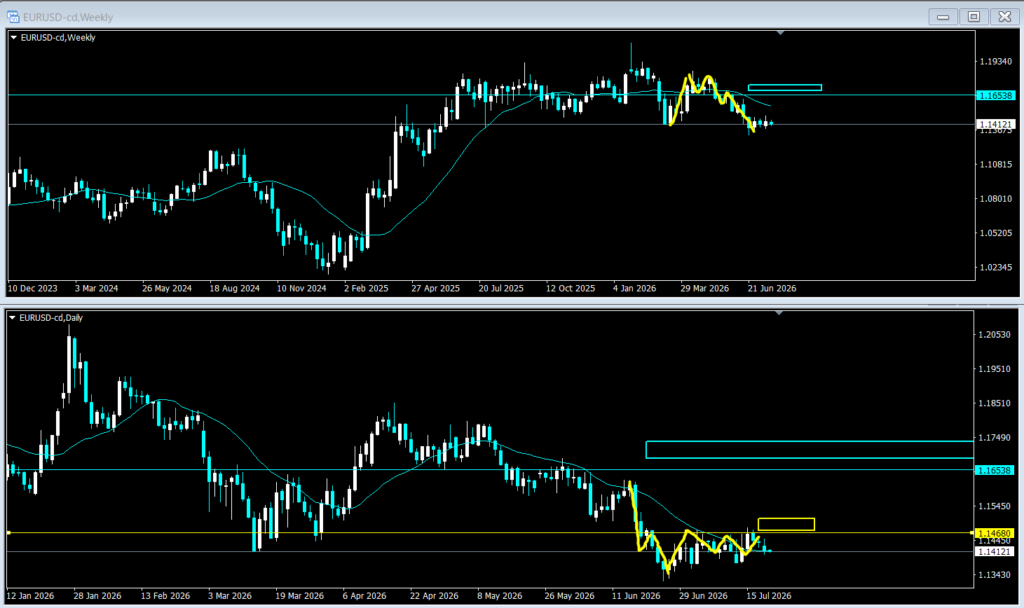Select cyan rectangle object on Weekly chart
The image size is (1024, 608).
click(784, 88)
